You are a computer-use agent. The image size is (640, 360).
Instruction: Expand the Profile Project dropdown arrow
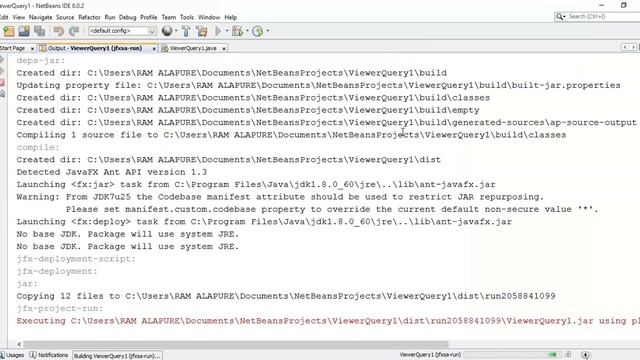[268, 31]
